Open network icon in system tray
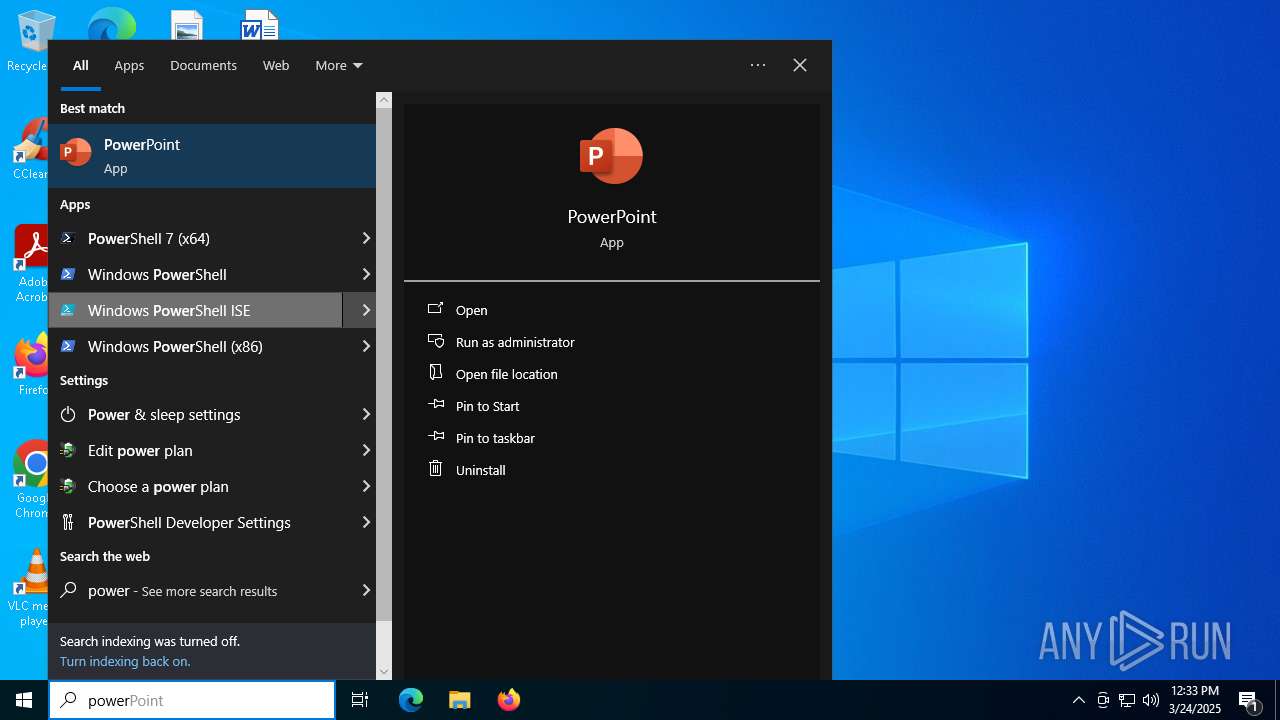 [1127, 700]
